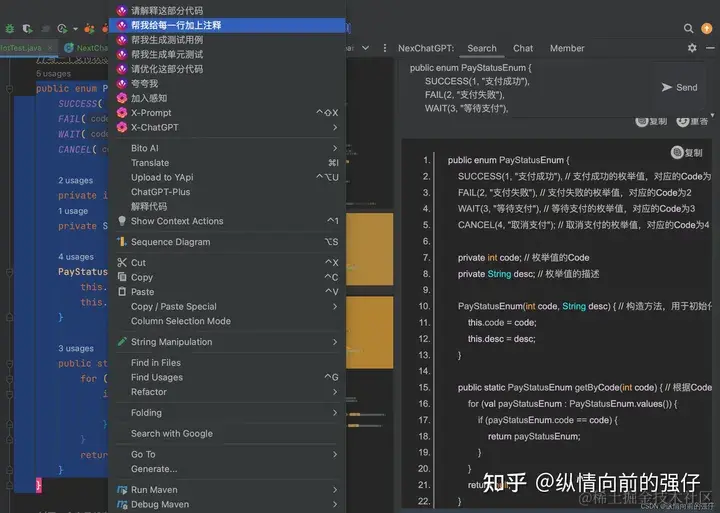Open NexChatGPT settings gear icon
This screenshot has height=513, width=720.
(x=692, y=48)
